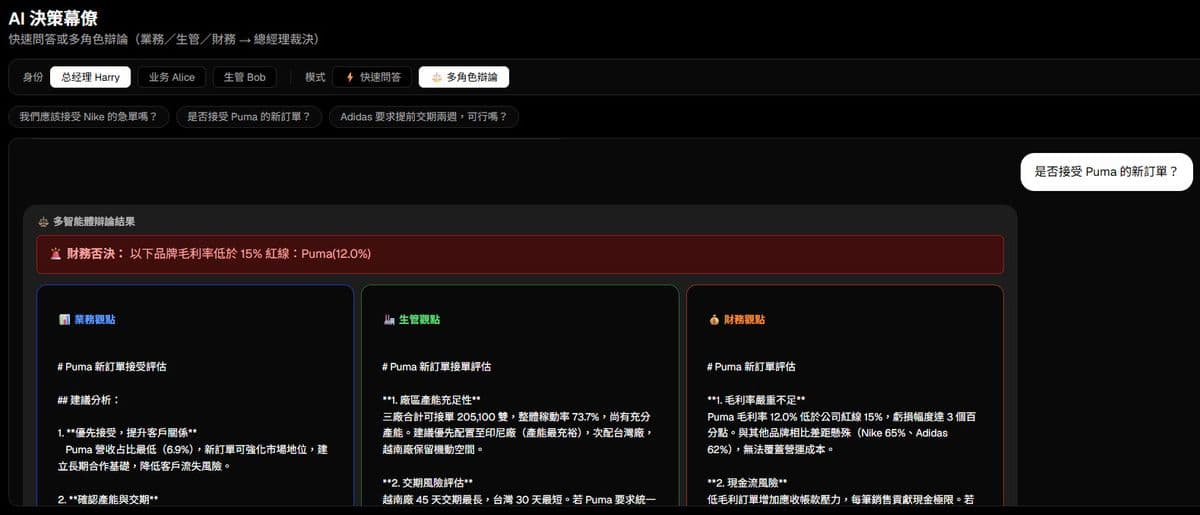Click '# Puma 新訂單接單評估' in 生管 card
This screenshot has width=1200, height=515.
click(x=436, y=367)
